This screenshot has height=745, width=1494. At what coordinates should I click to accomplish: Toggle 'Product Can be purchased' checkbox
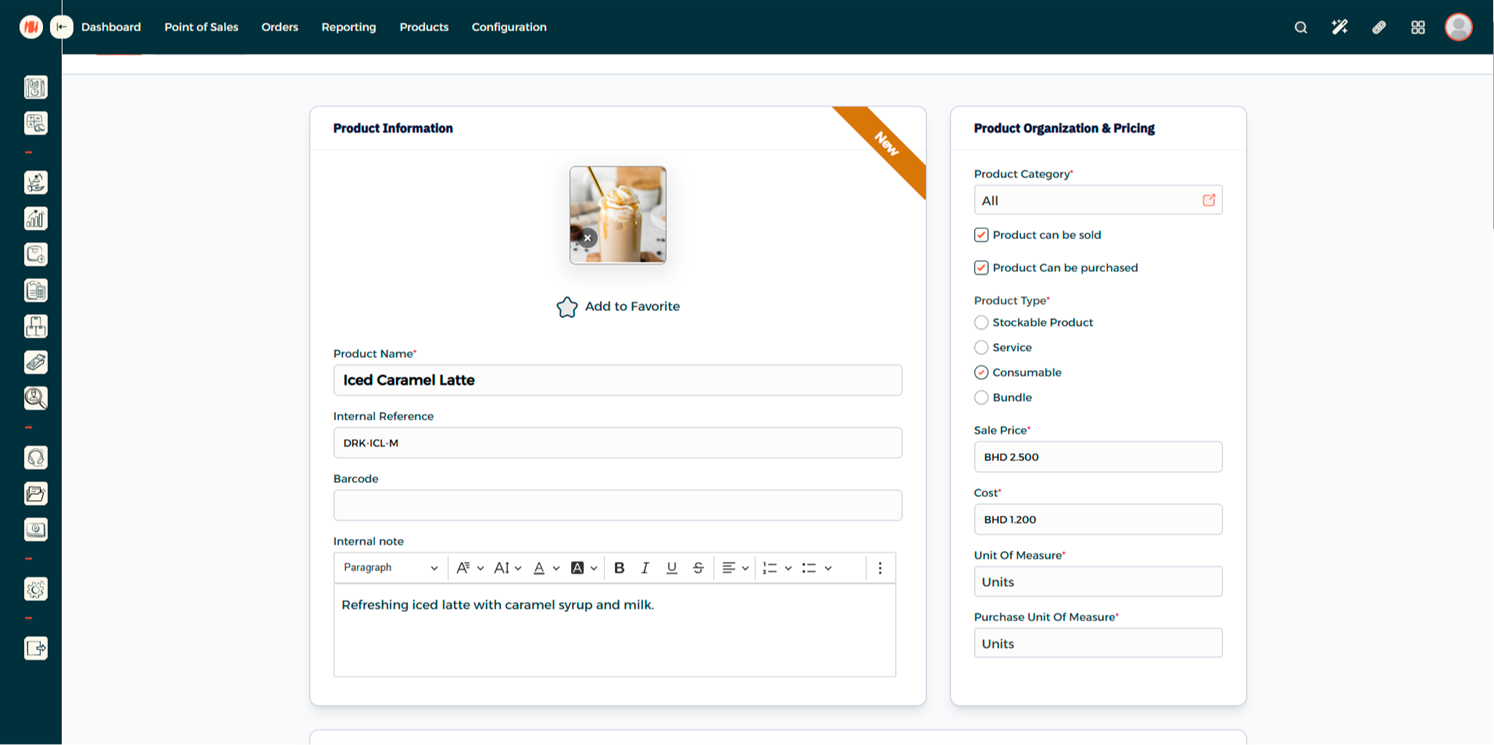[x=981, y=268]
